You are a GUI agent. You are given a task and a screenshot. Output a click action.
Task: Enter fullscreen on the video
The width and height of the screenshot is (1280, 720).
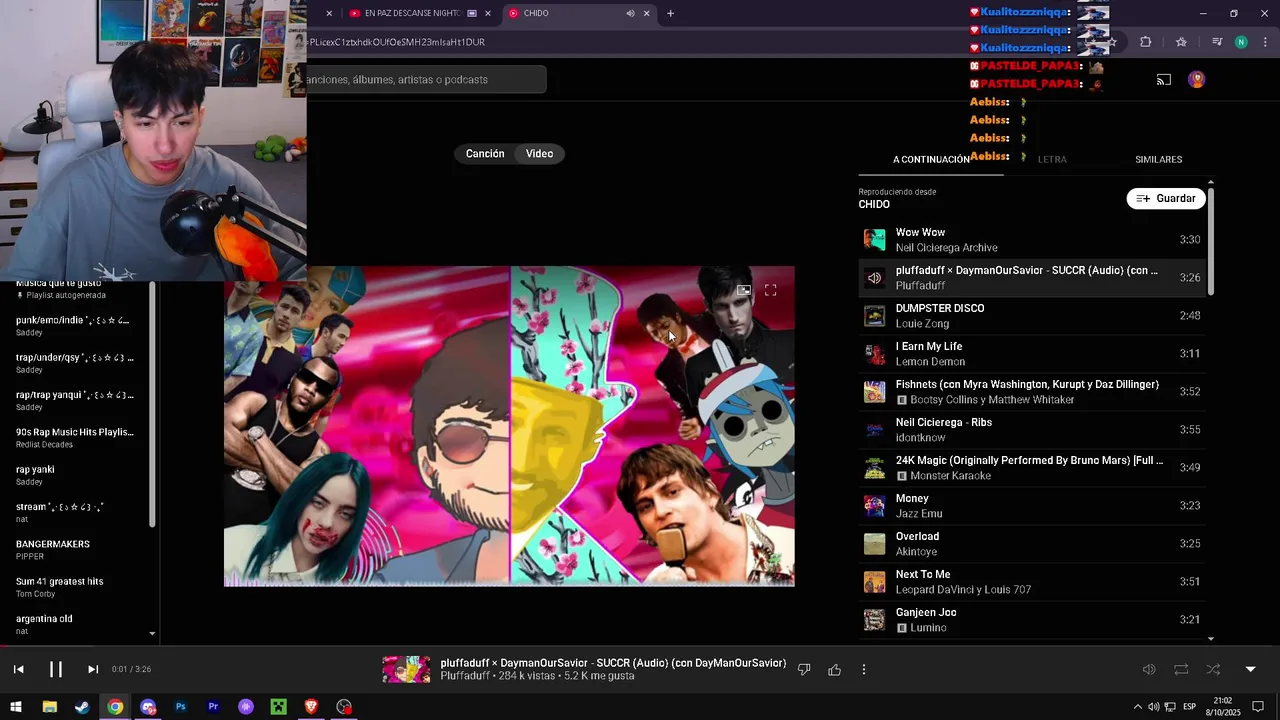[770, 290]
